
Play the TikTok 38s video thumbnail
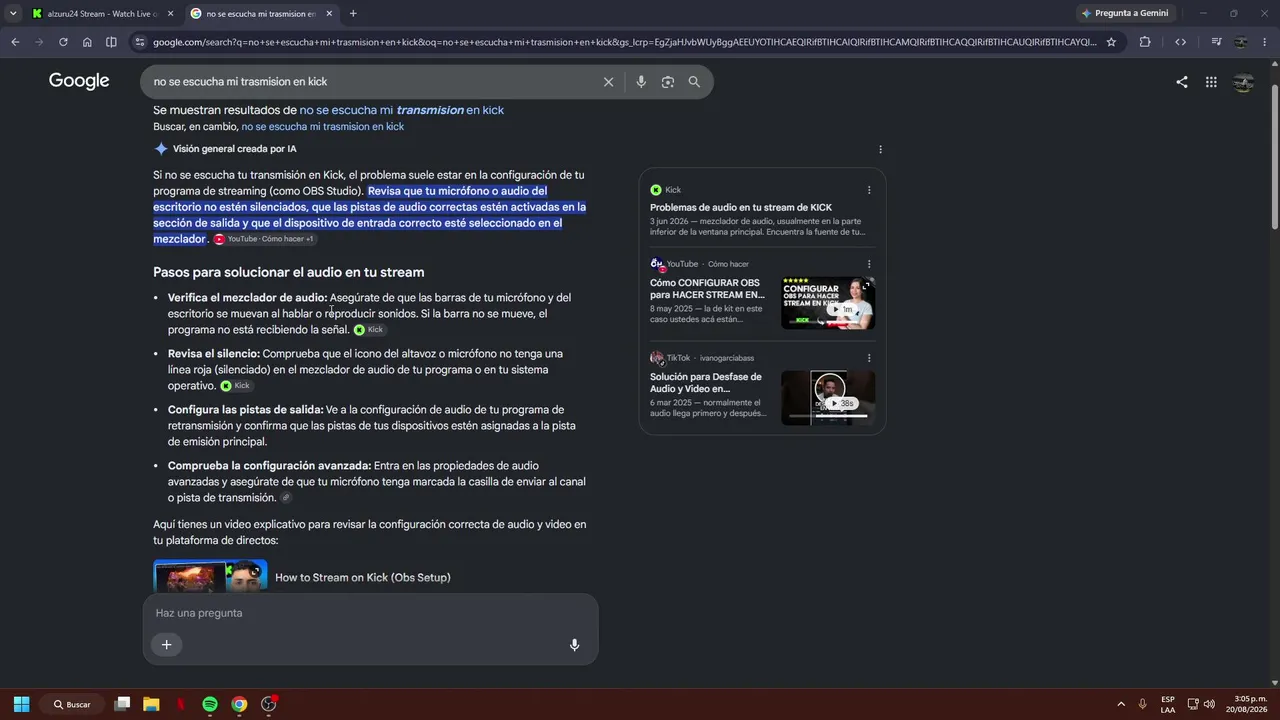(828, 397)
